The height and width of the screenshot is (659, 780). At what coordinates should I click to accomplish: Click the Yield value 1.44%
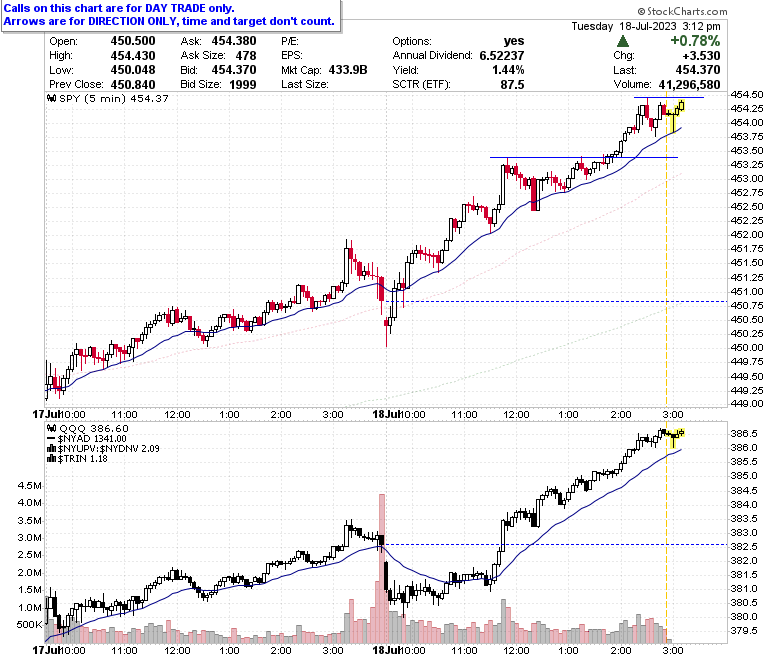(508, 70)
